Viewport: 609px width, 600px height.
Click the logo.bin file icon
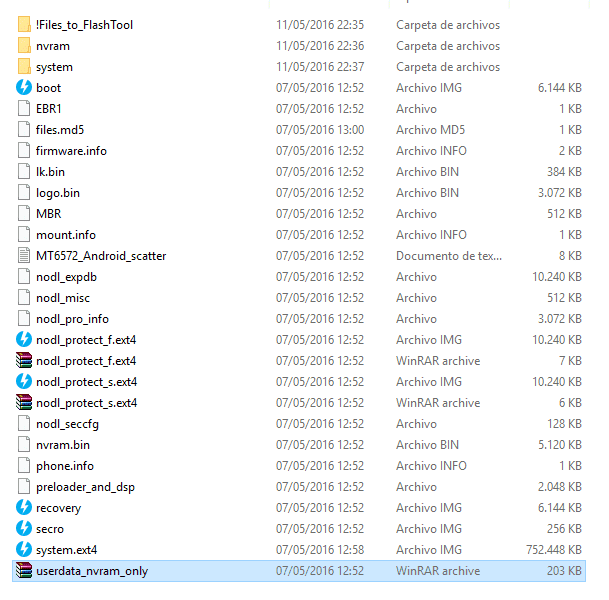coord(24,192)
